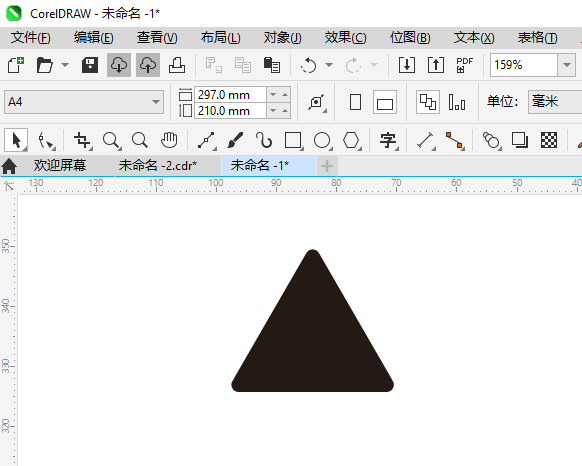Open the 布局(L) menu
Screen dimensions: 582x466
click(x=220, y=38)
